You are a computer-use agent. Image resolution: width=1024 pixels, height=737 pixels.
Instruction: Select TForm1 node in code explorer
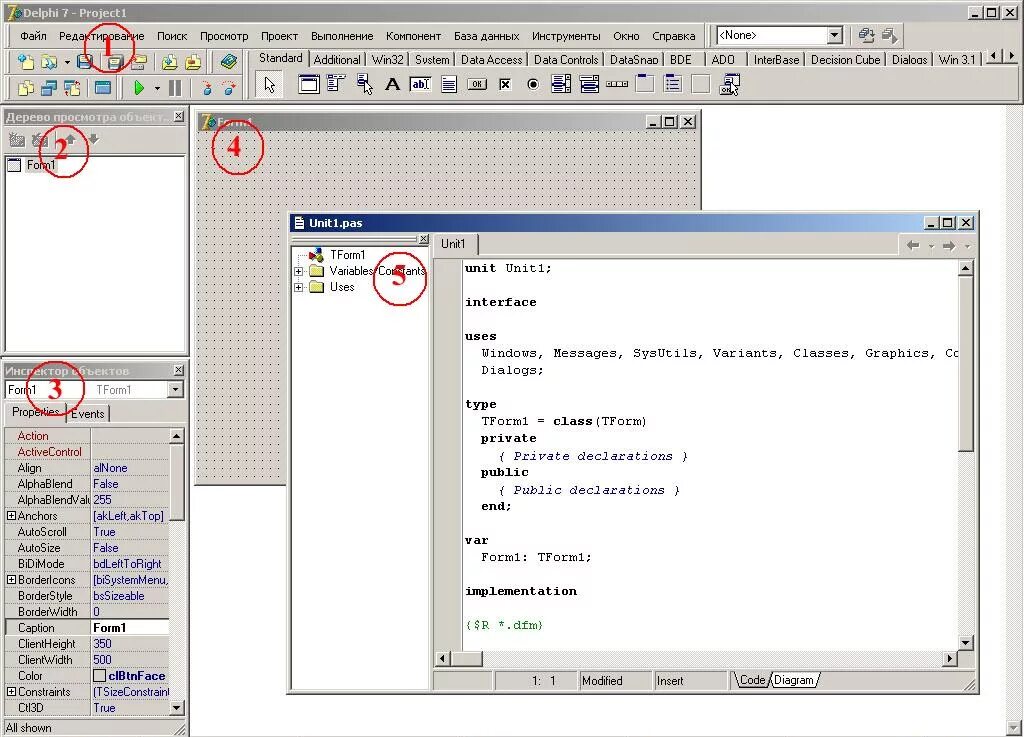pos(347,255)
